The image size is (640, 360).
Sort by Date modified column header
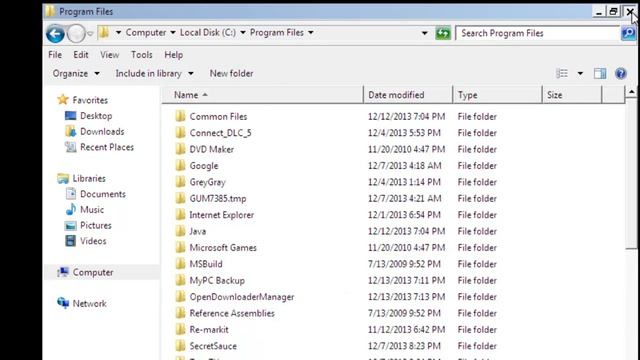(408, 95)
